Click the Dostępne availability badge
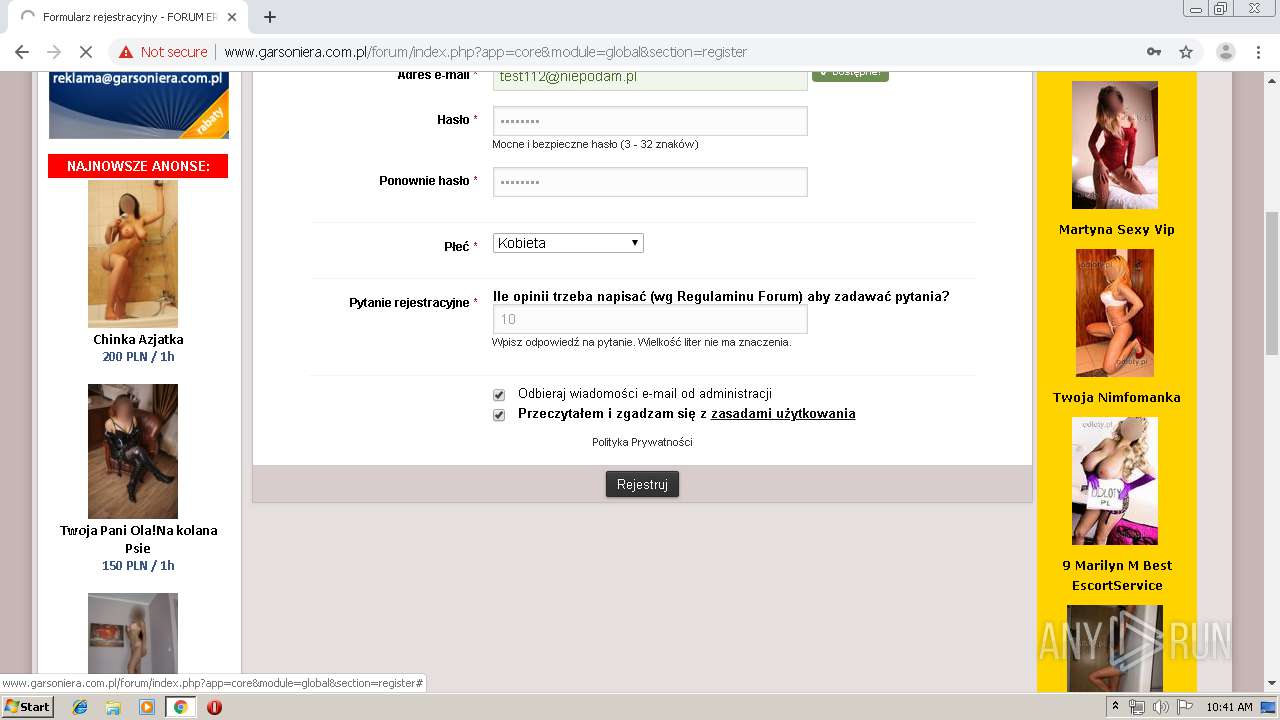The width and height of the screenshot is (1280, 720). click(x=850, y=74)
